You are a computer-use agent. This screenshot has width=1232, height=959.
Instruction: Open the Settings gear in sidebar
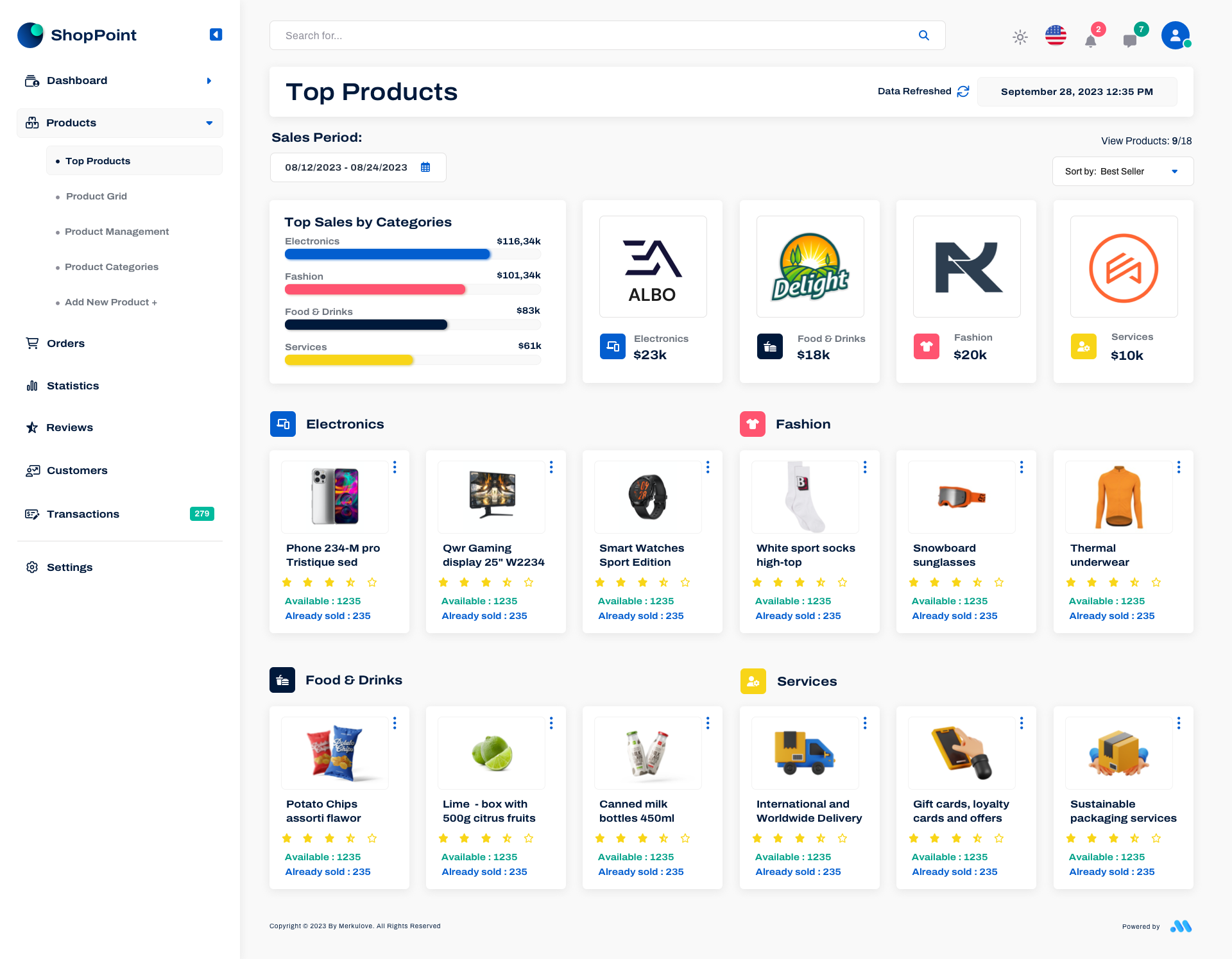pos(32,567)
